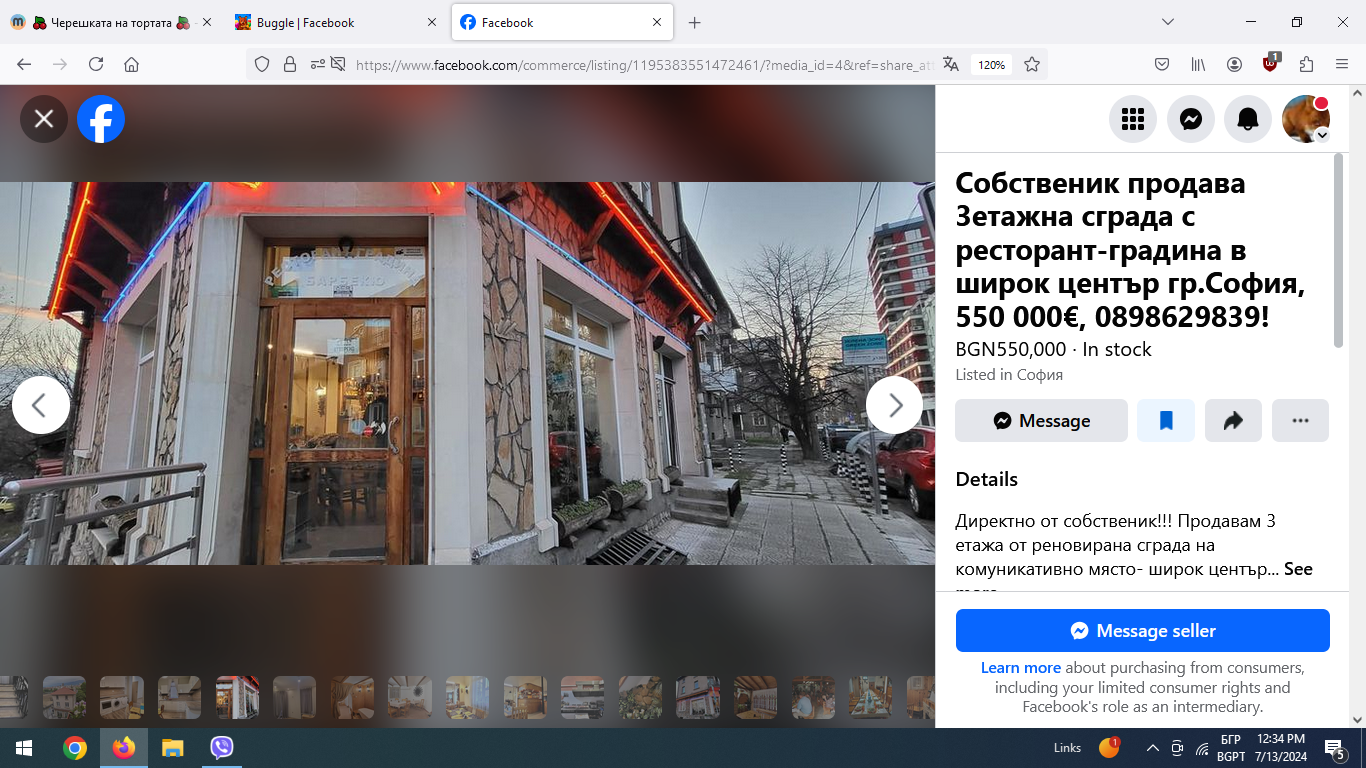Click the Message seller button
Screen dimensions: 1366x768
[x=1142, y=631]
